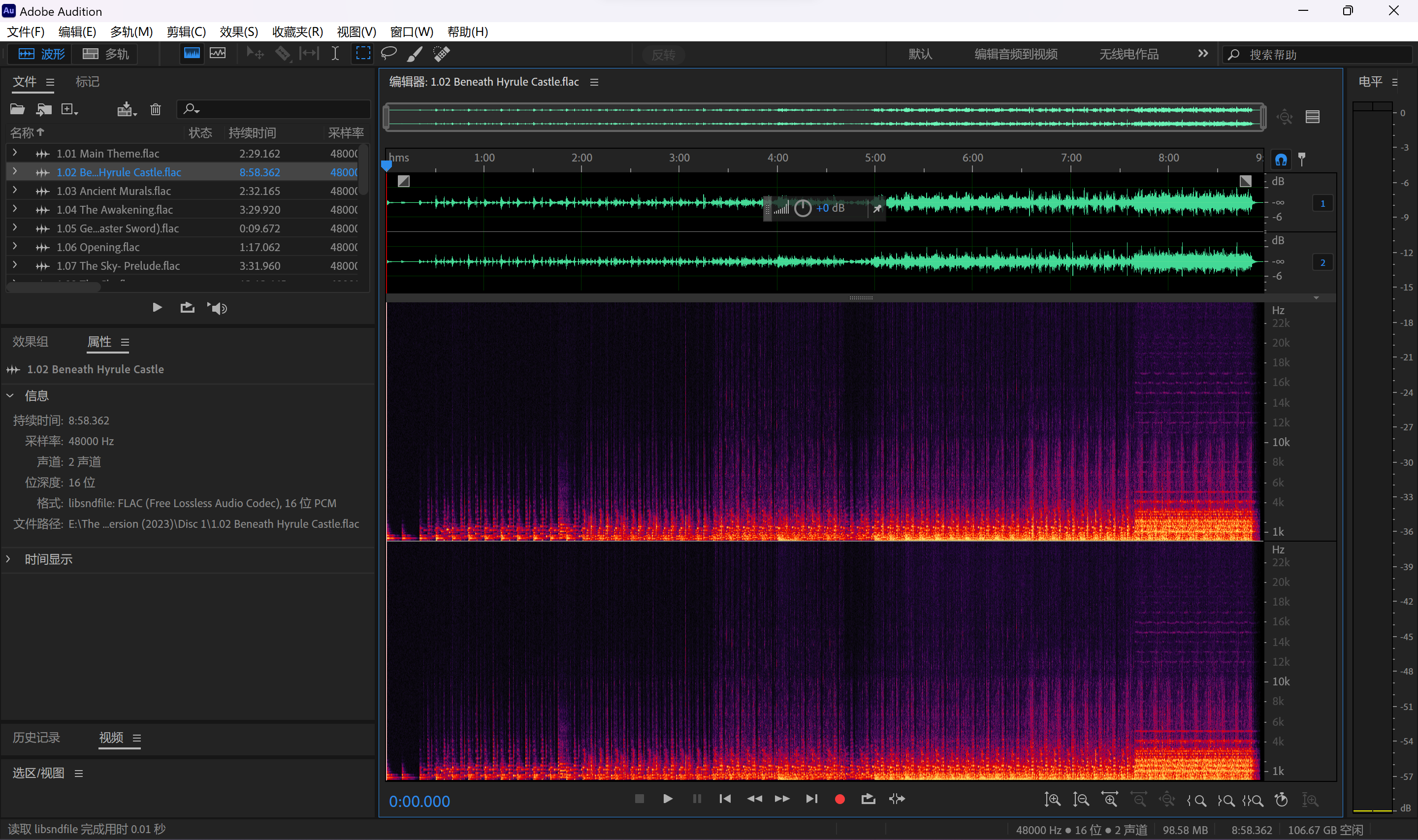
Task: Switch to 多轨 multitrack view
Action: (106, 54)
